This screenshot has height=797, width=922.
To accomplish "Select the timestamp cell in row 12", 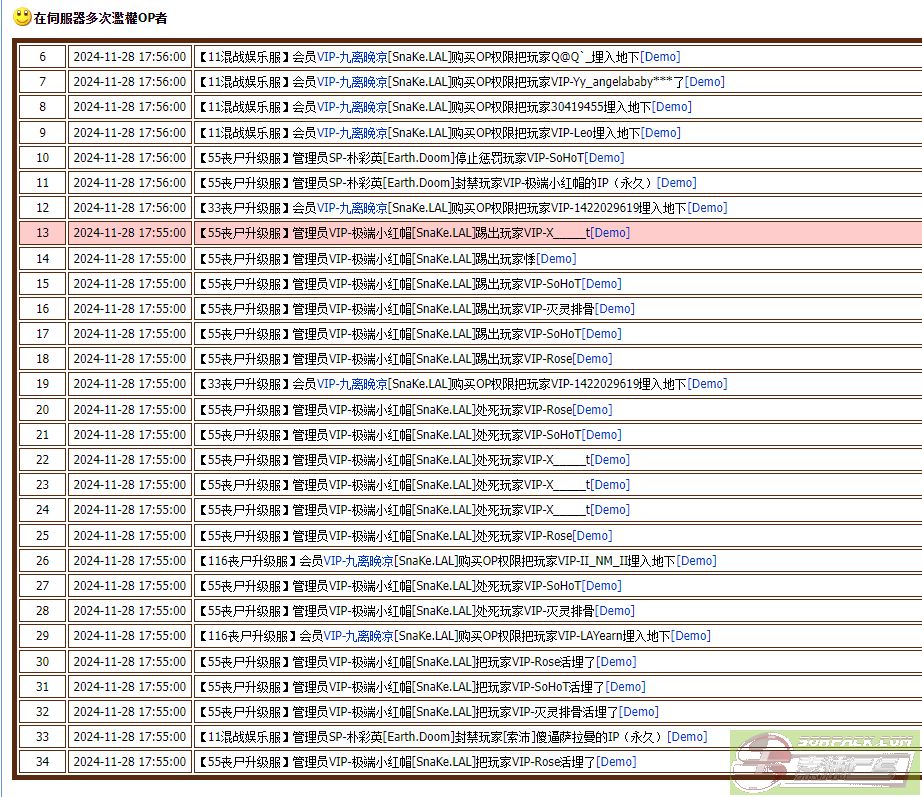I will coord(130,208).
